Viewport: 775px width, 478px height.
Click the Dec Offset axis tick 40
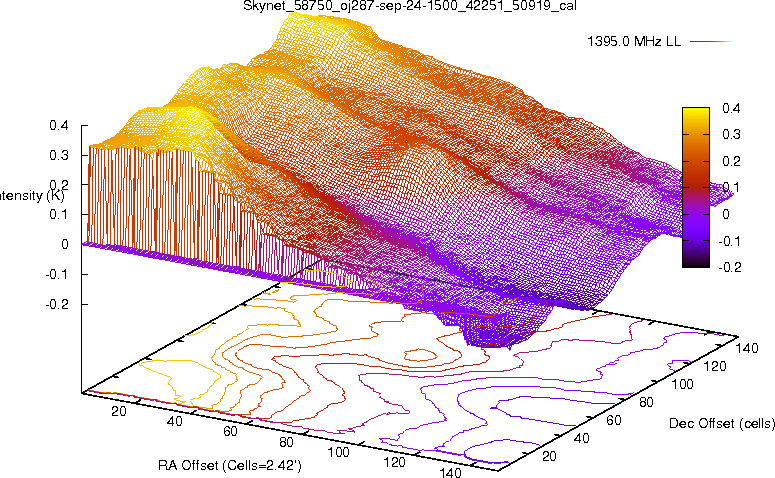click(x=582, y=438)
